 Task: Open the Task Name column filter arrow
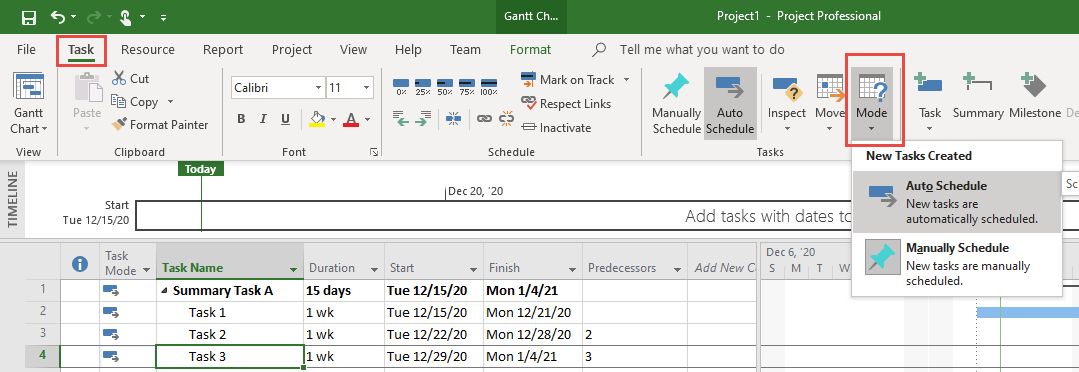[x=294, y=270]
